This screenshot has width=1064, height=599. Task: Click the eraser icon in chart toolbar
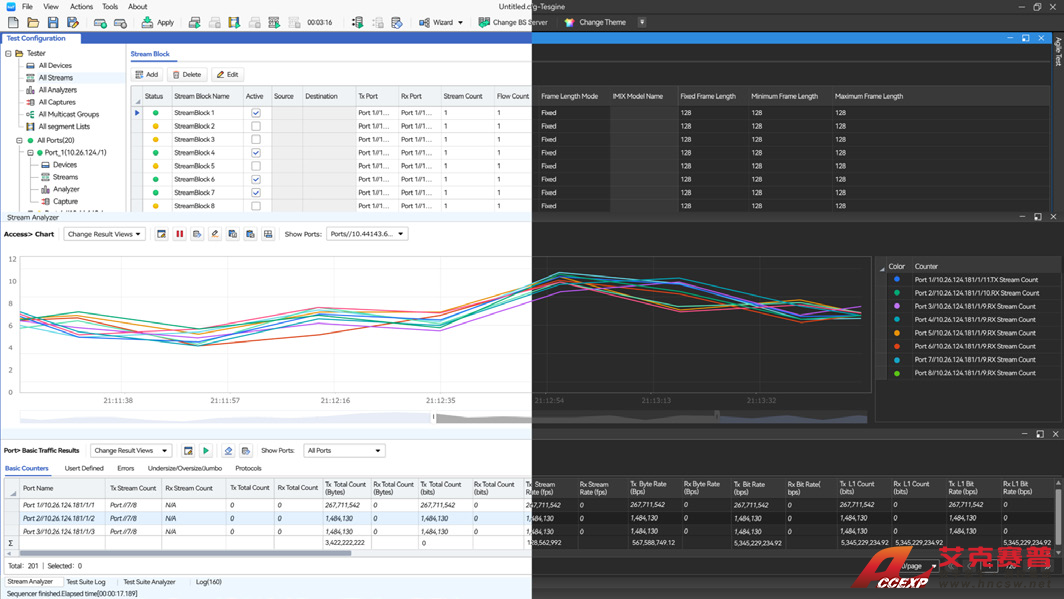(x=214, y=234)
